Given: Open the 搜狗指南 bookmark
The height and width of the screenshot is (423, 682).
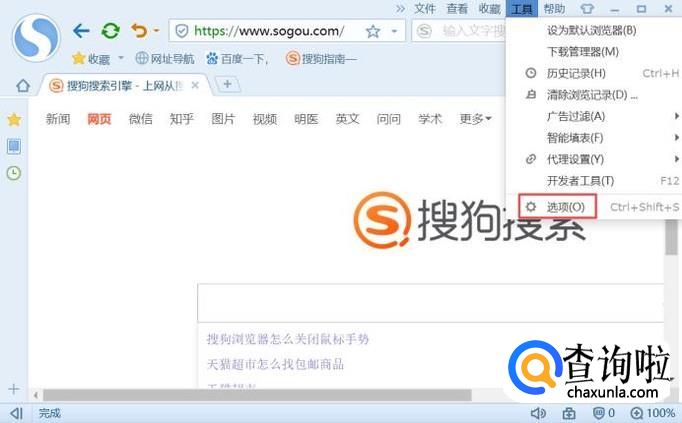Looking at the screenshot, I should 321,58.
